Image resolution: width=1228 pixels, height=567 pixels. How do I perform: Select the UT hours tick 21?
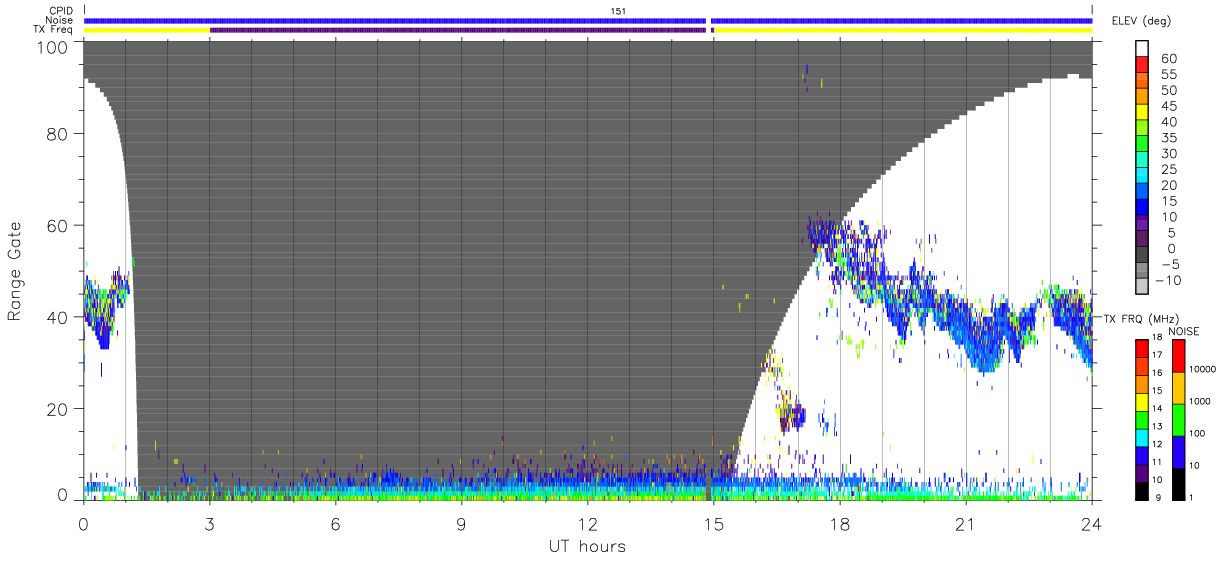pos(965,524)
